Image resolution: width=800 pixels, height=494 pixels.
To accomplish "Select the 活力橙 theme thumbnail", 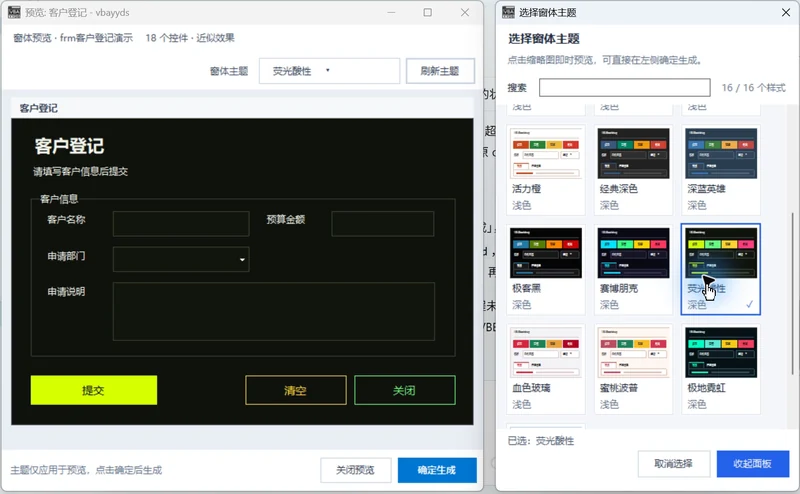I will pyautogui.click(x=546, y=153).
